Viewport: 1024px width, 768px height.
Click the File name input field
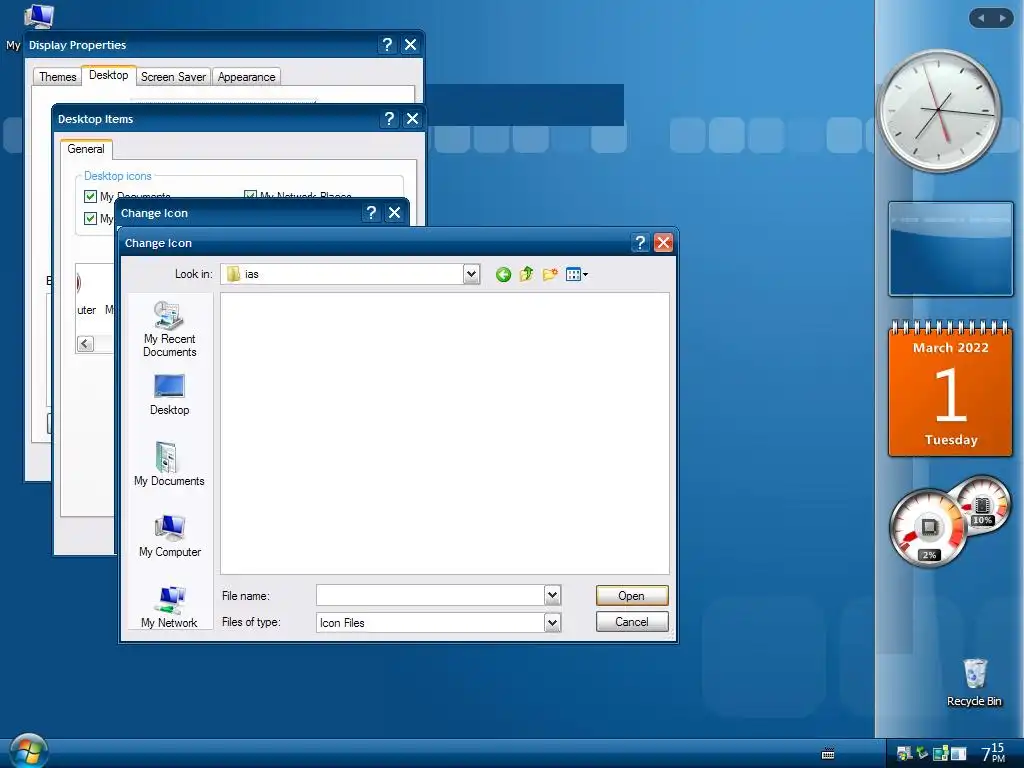(x=431, y=595)
